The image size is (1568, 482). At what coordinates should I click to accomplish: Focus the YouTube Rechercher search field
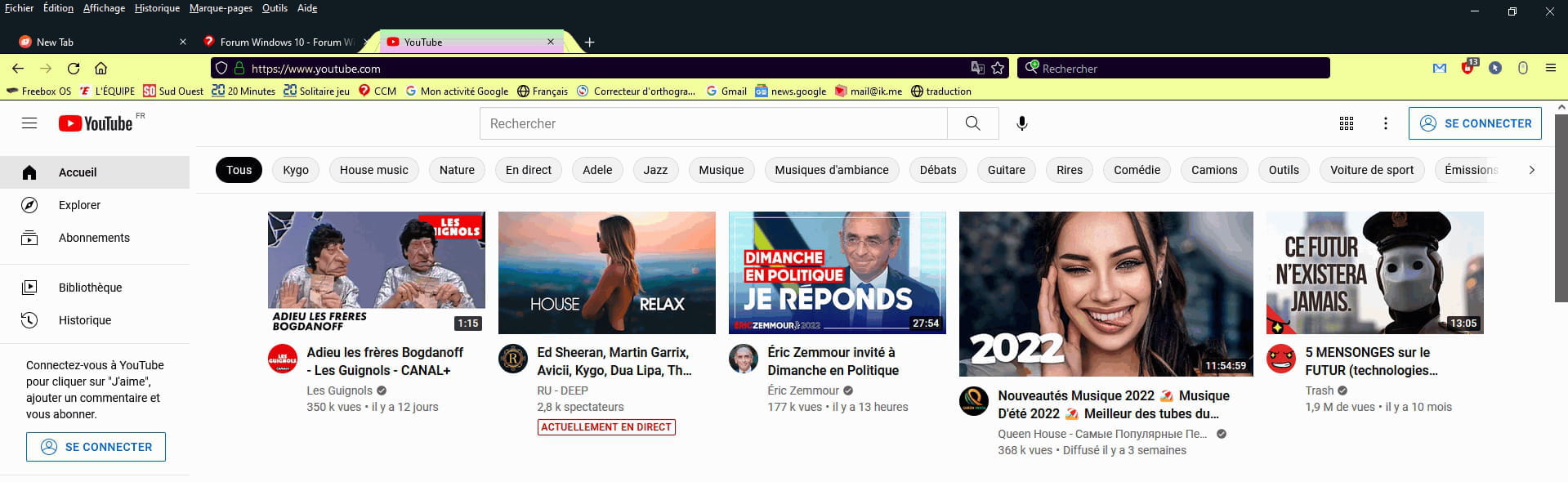(713, 123)
